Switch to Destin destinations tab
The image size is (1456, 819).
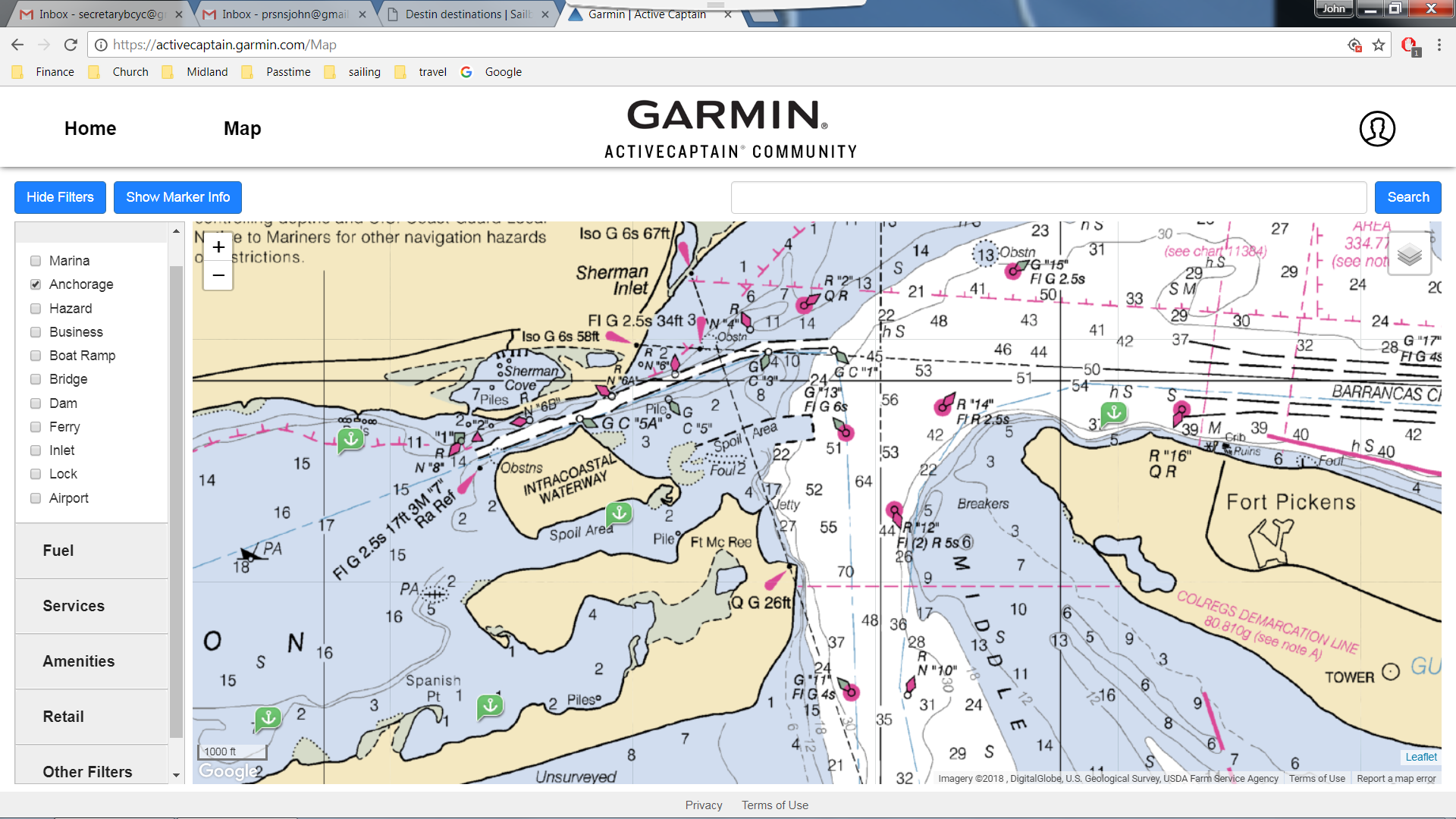pyautogui.click(x=467, y=14)
